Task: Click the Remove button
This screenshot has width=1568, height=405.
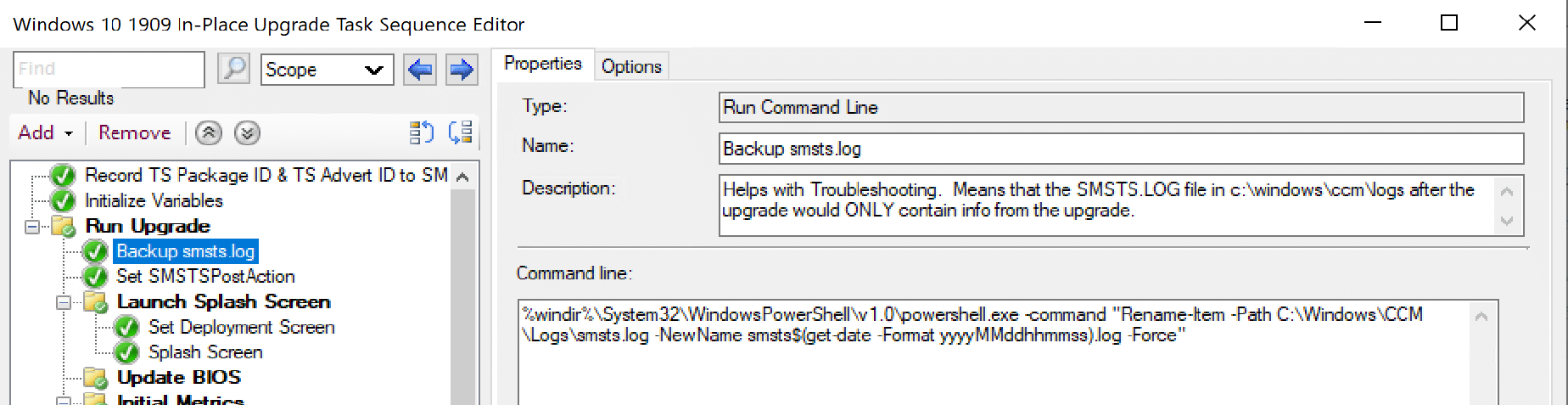Action: click(x=134, y=133)
